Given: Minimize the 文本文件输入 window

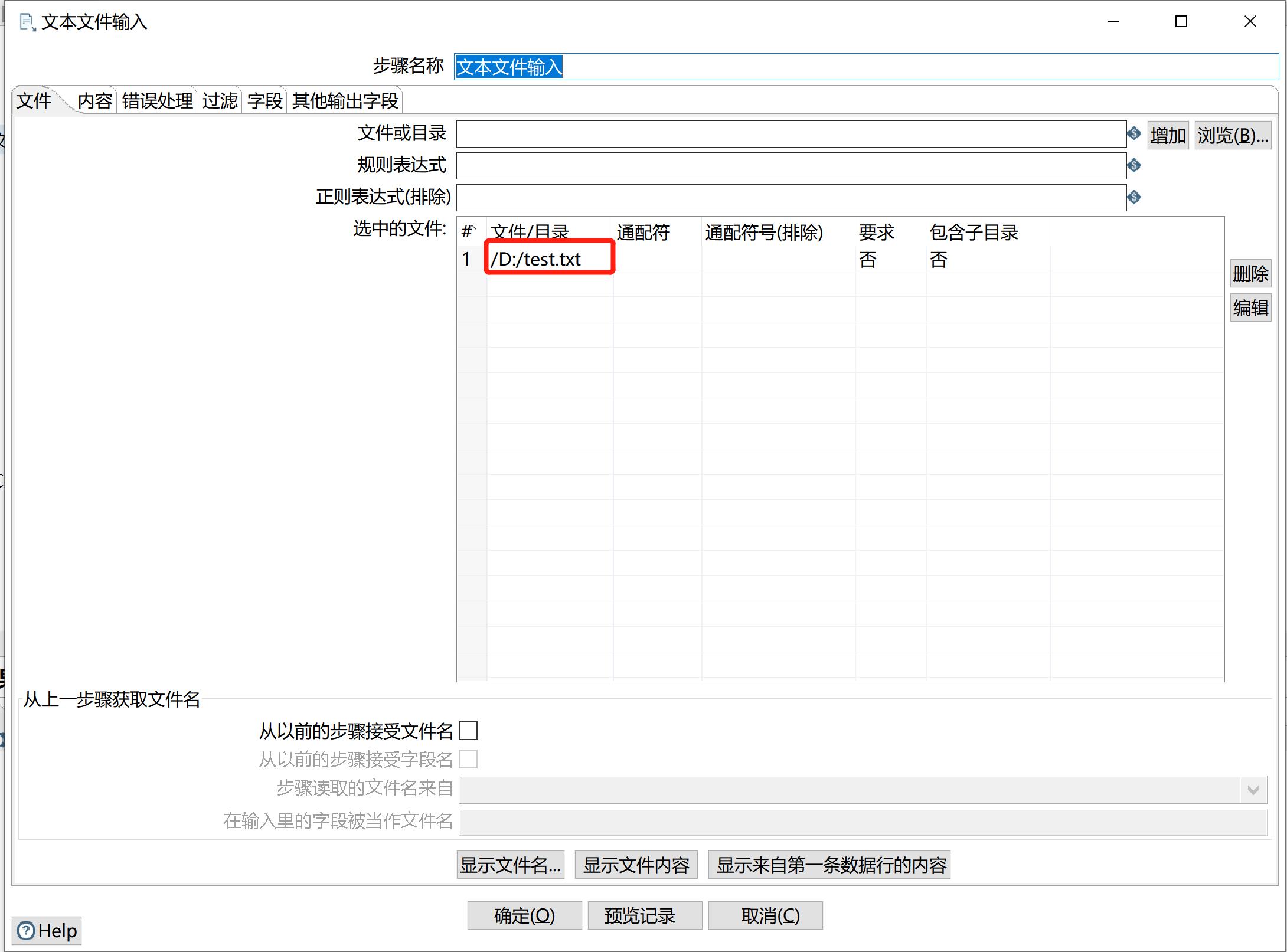Looking at the screenshot, I should [1113, 22].
